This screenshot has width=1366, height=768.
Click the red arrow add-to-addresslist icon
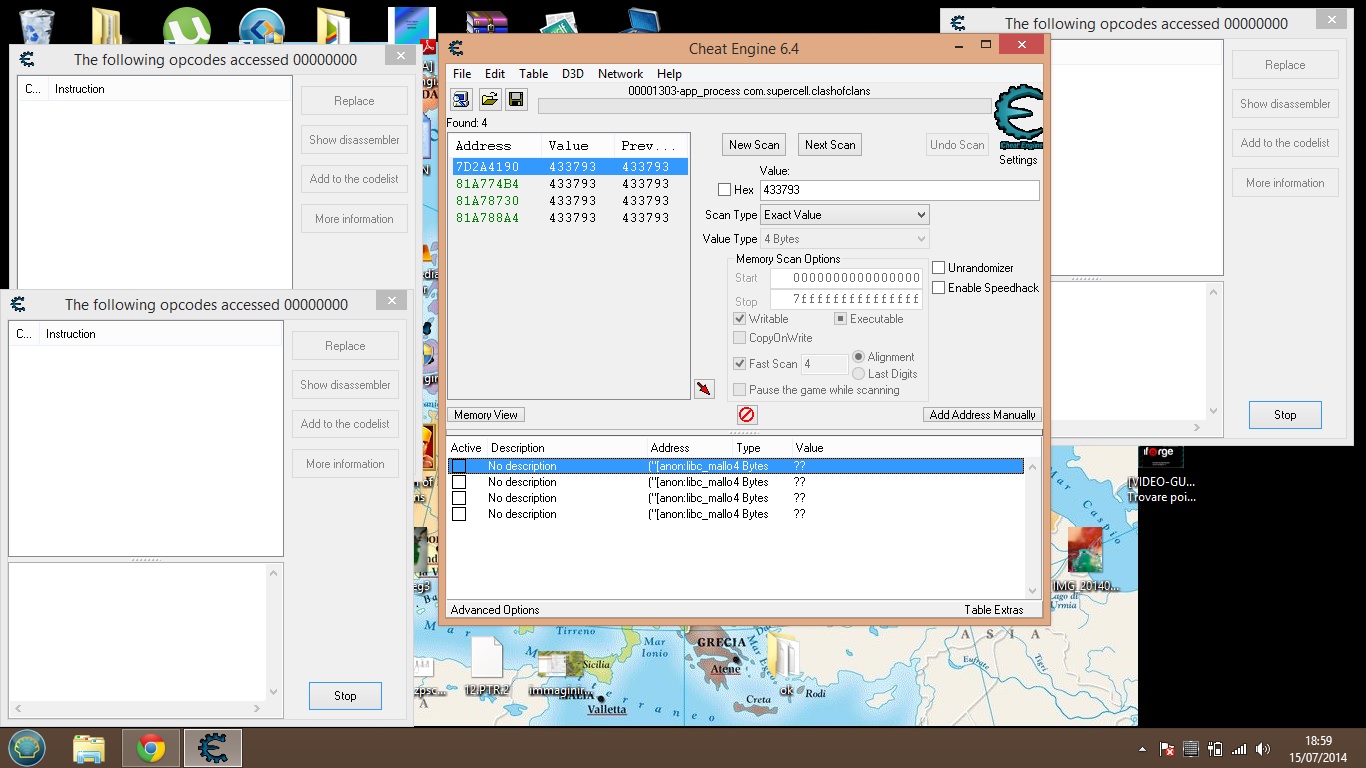(x=704, y=389)
